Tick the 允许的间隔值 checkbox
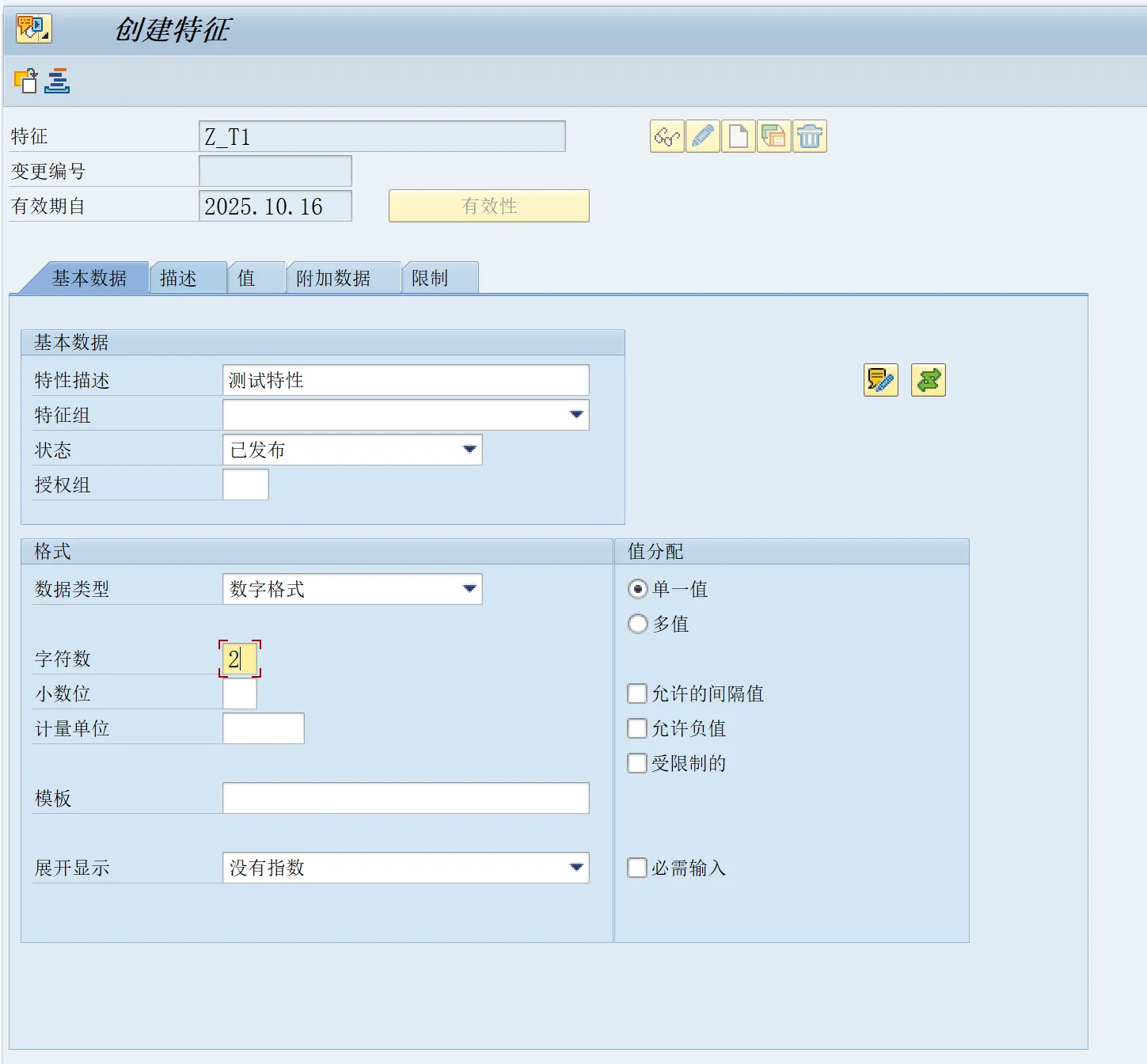 click(637, 693)
